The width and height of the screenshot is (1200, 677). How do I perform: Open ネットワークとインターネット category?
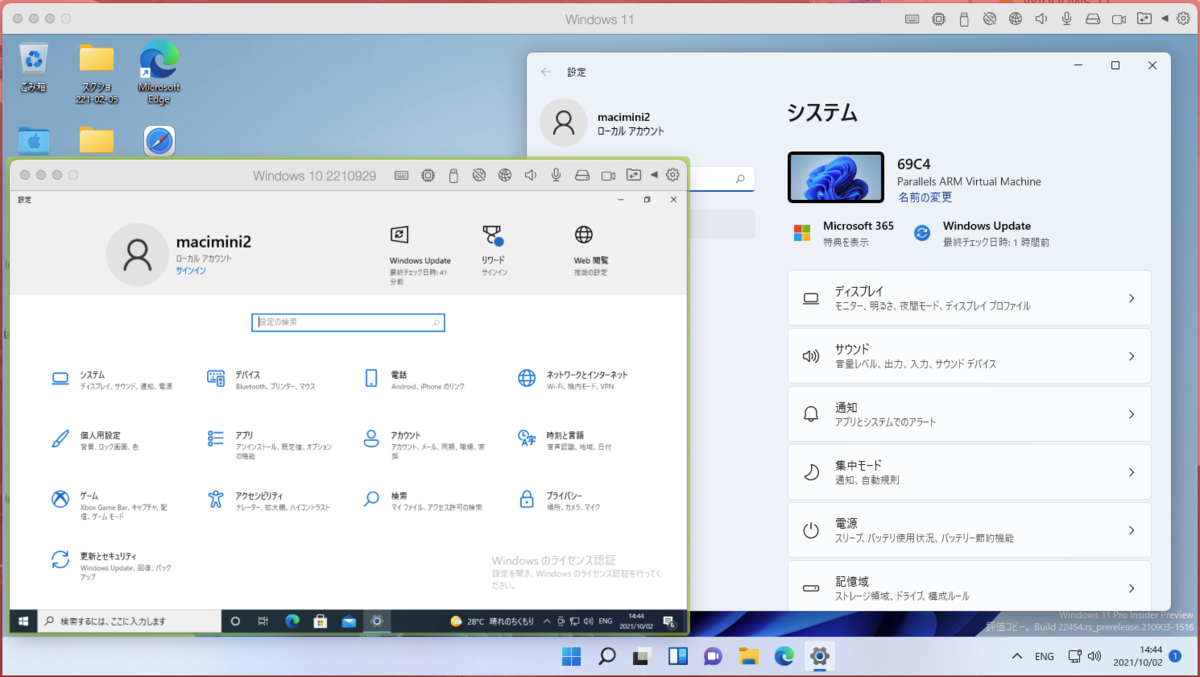[x=573, y=379]
